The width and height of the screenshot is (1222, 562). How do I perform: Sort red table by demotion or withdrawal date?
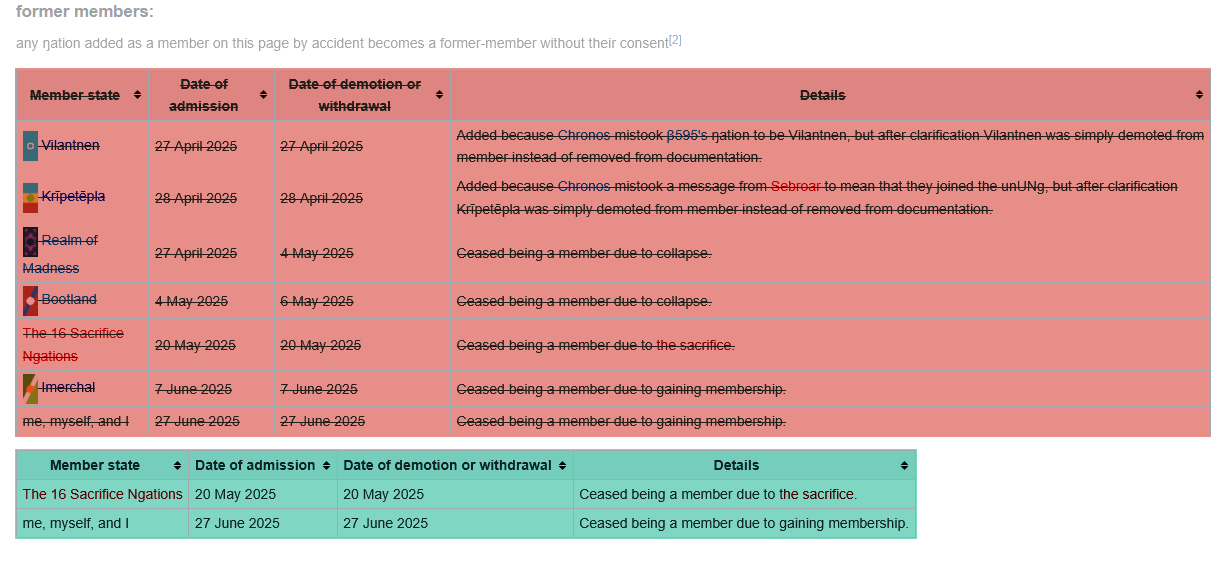439,95
